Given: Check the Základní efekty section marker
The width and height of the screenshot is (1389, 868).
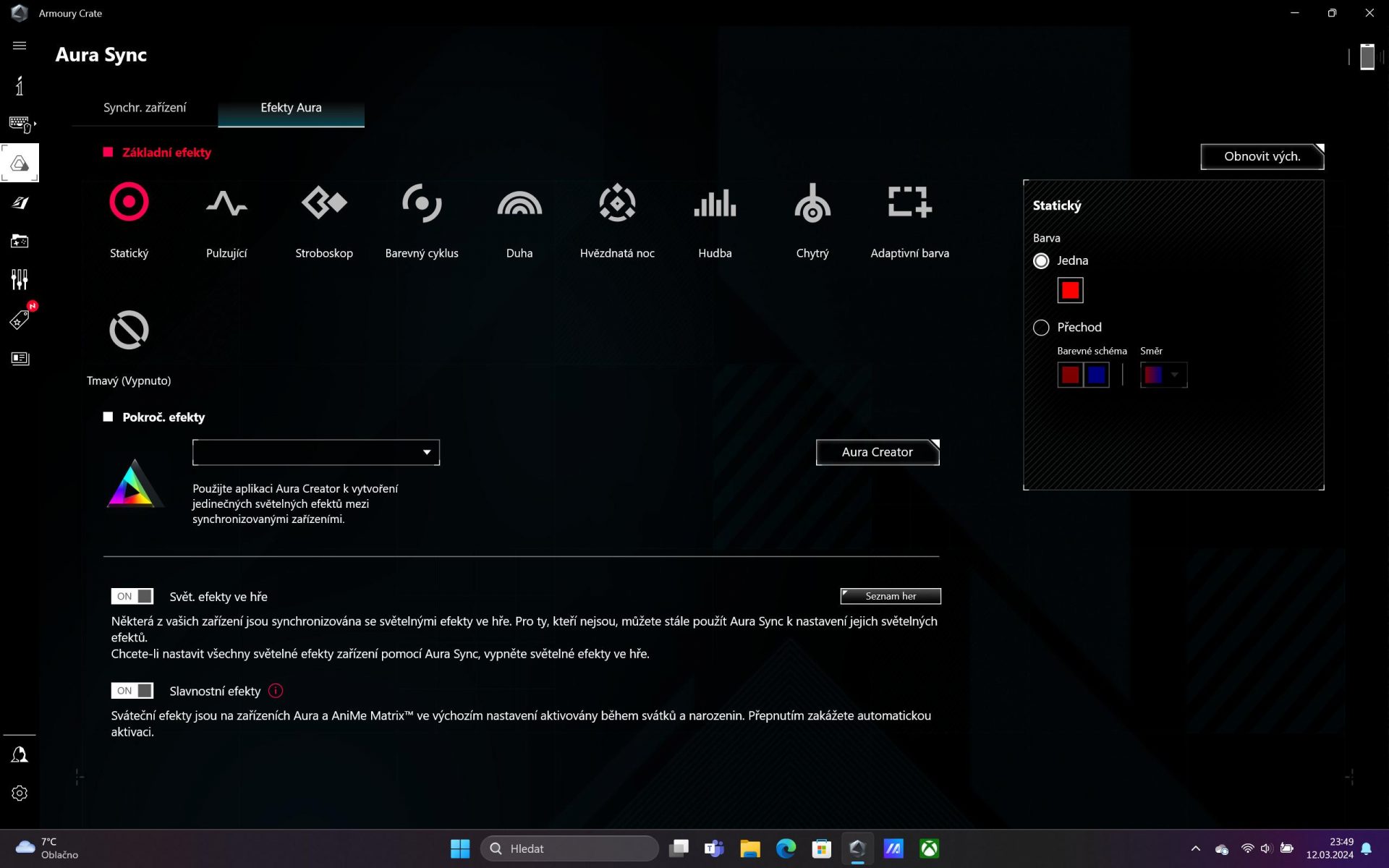Looking at the screenshot, I should coord(108,152).
